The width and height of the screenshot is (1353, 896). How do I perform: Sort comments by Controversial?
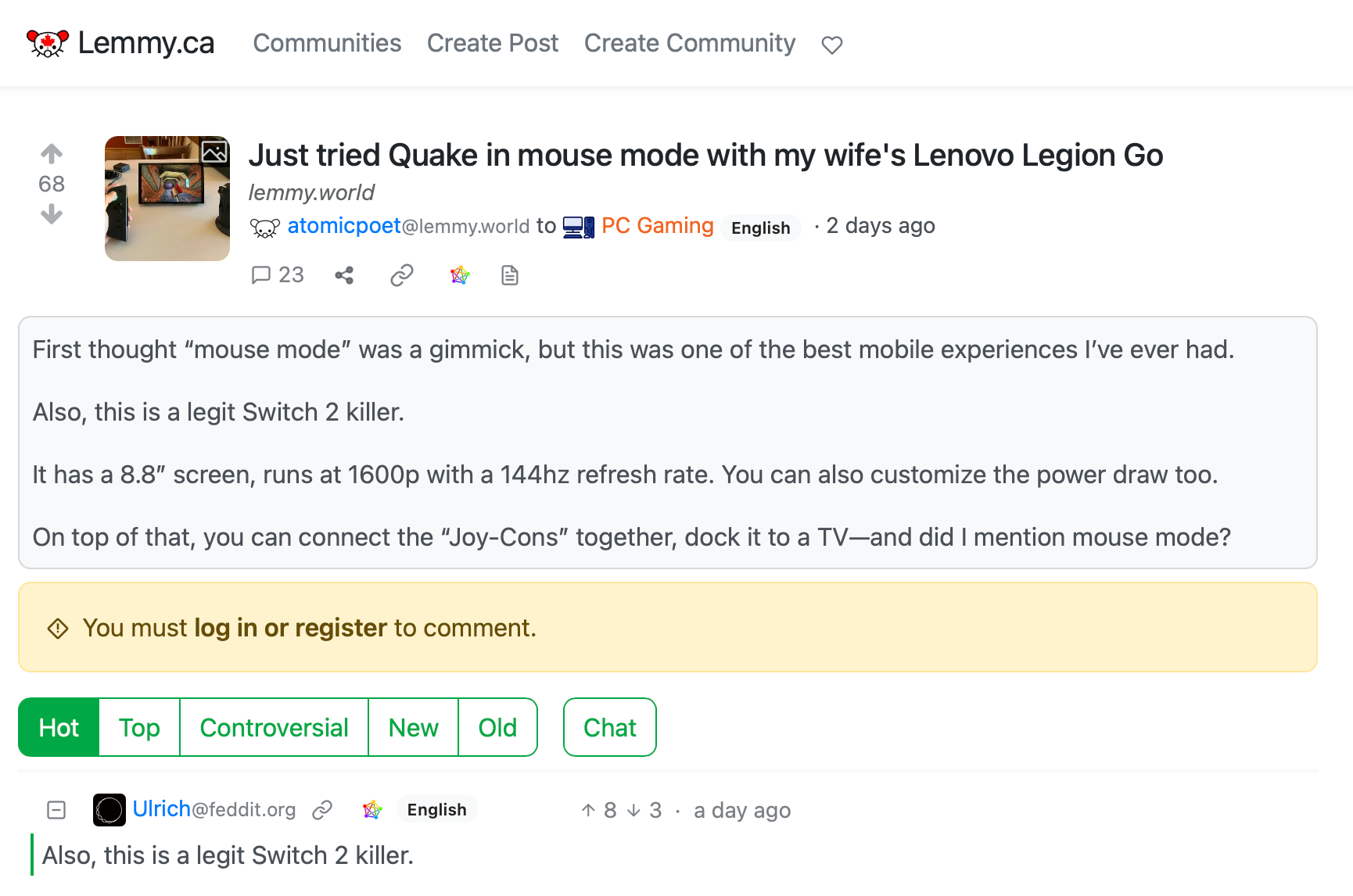pos(274,728)
